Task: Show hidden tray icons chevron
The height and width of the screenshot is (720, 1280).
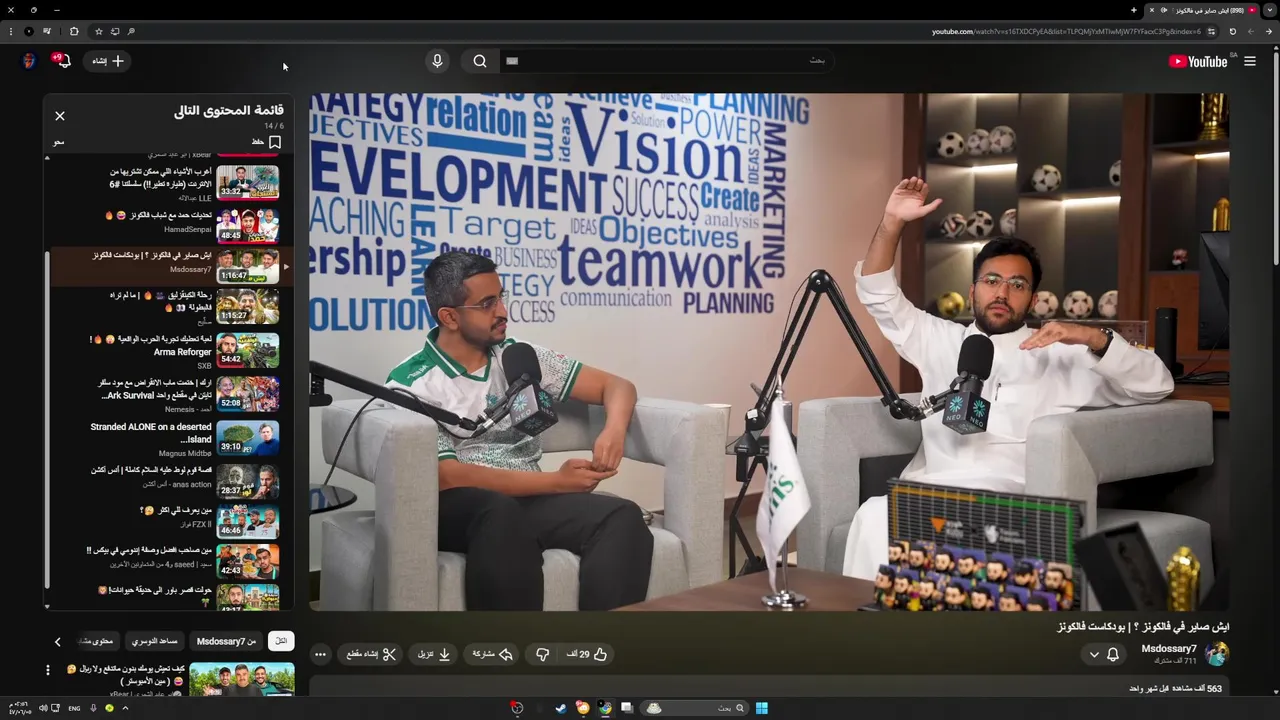Action: coord(125,708)
